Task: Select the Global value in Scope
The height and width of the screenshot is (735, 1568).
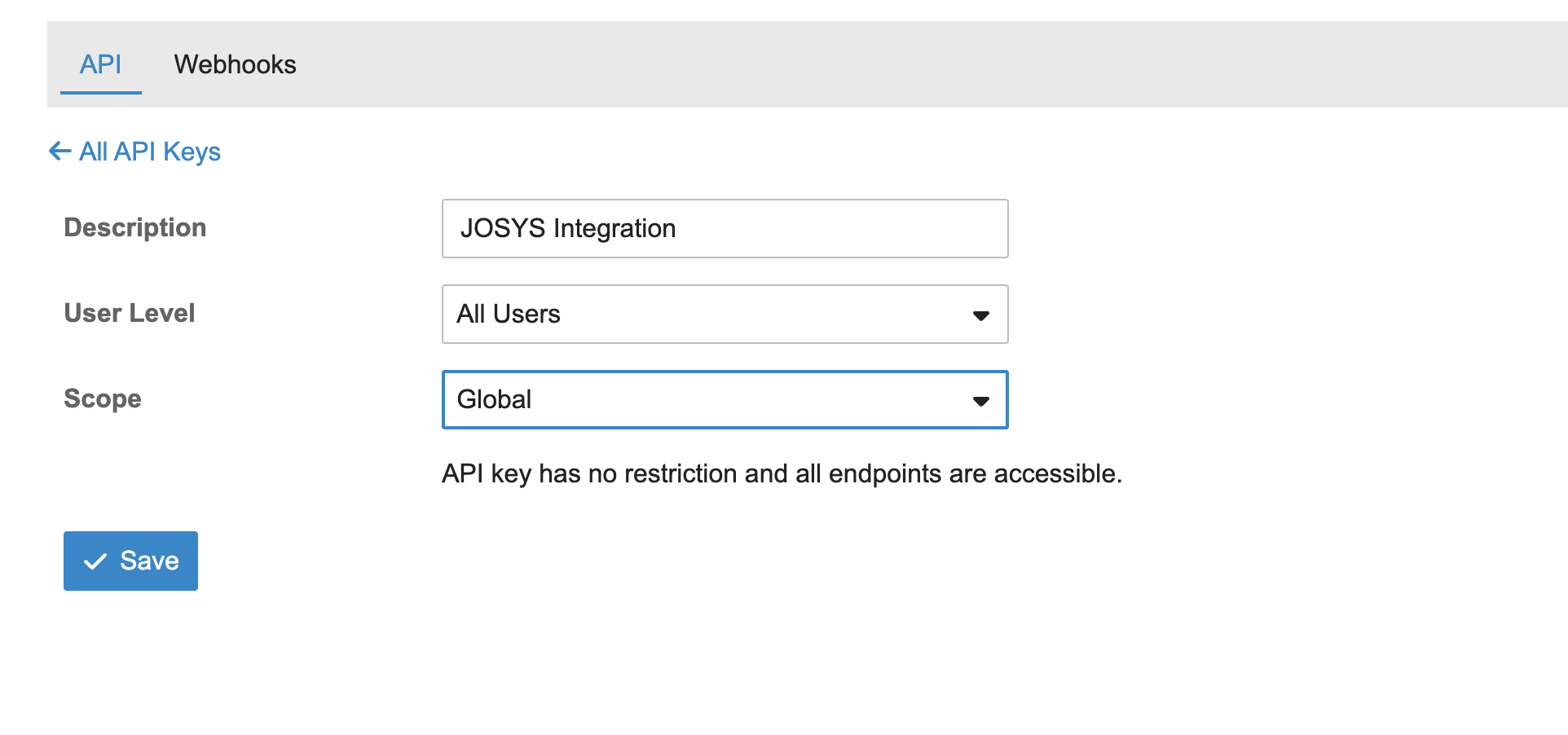Action: click(x=494, y=399)
